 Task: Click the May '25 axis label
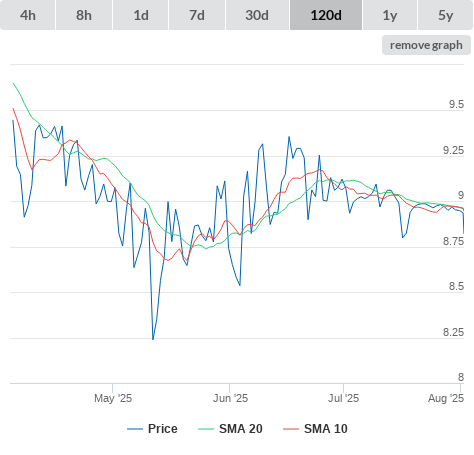pyautogui.click(x=113, y=398)
